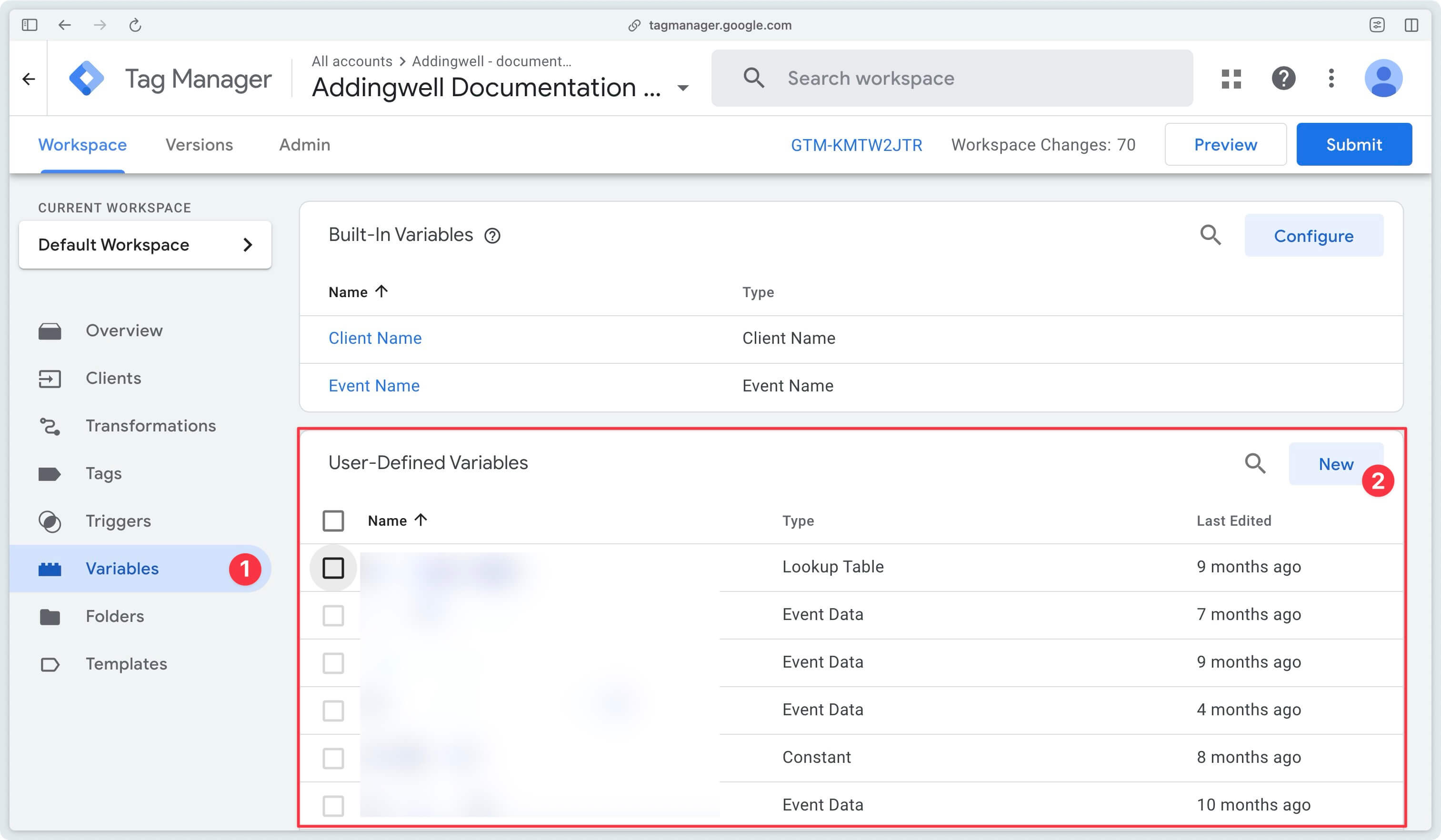Search the Built-In Variables with the magnifier icon
Viewport: 1441px width, 840px height.
pos(1211,235)
